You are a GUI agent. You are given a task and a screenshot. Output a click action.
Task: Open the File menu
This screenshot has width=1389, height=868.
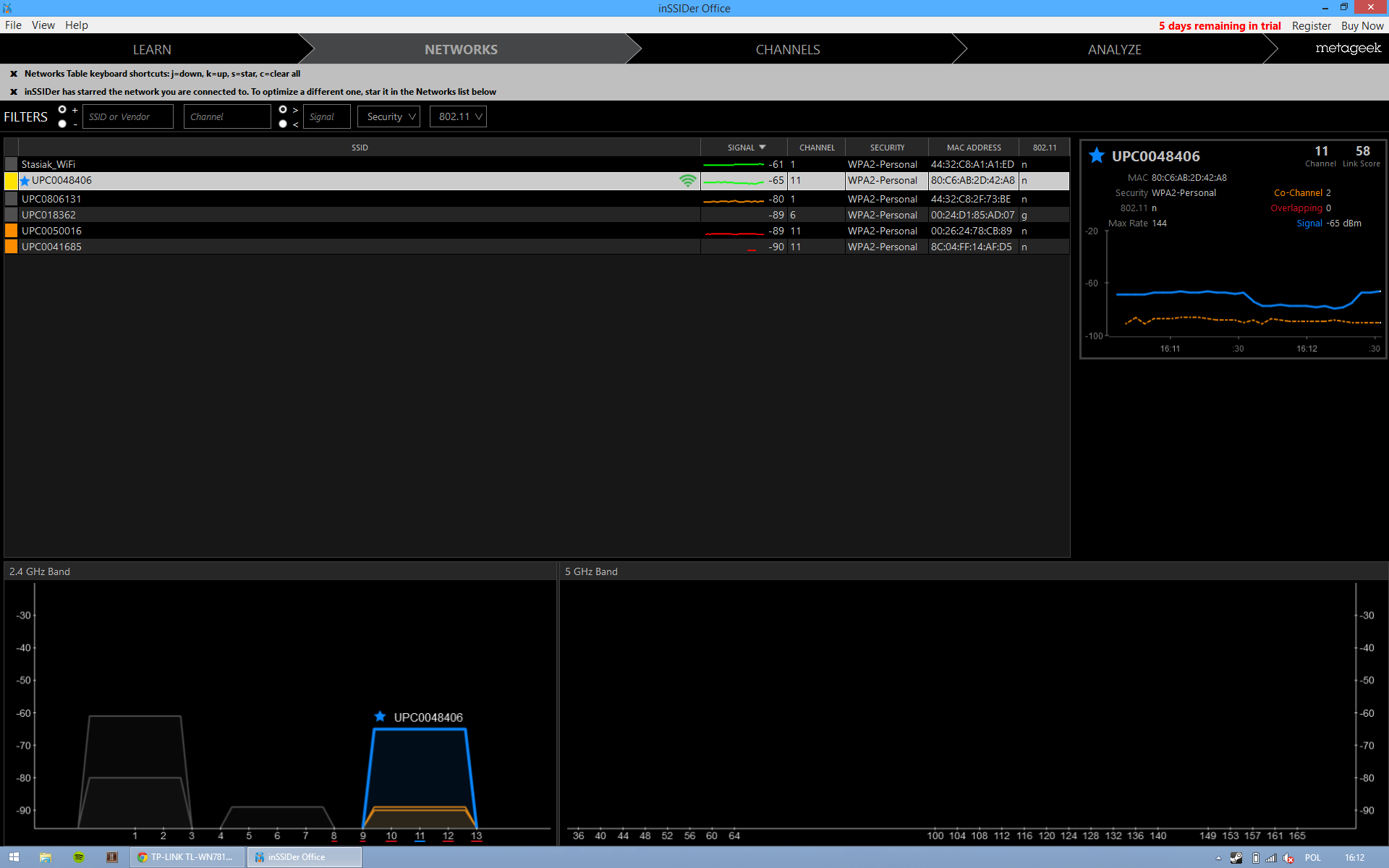click(x=13, y=25)
